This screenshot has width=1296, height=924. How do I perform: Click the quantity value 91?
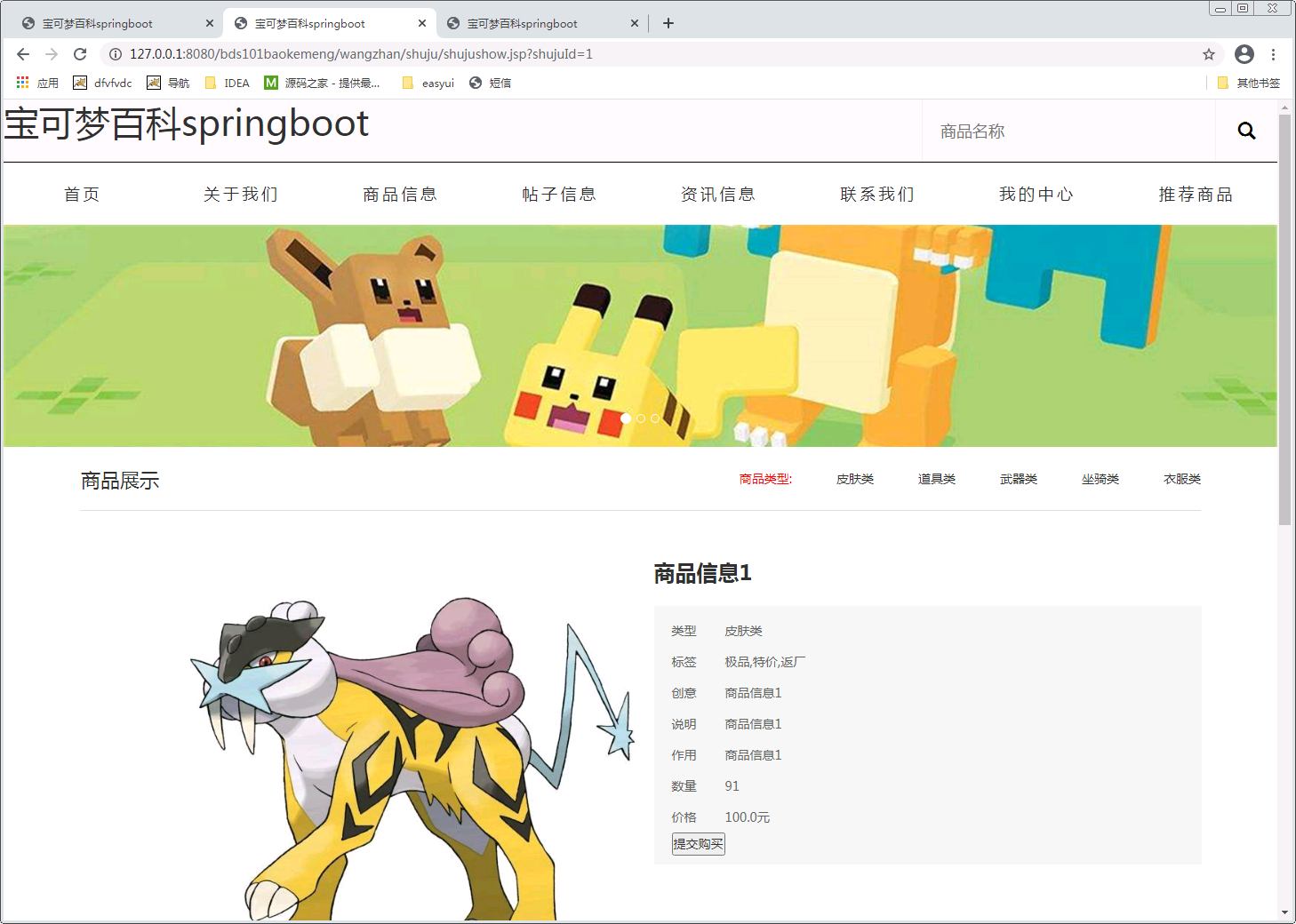tap(732, 786)
